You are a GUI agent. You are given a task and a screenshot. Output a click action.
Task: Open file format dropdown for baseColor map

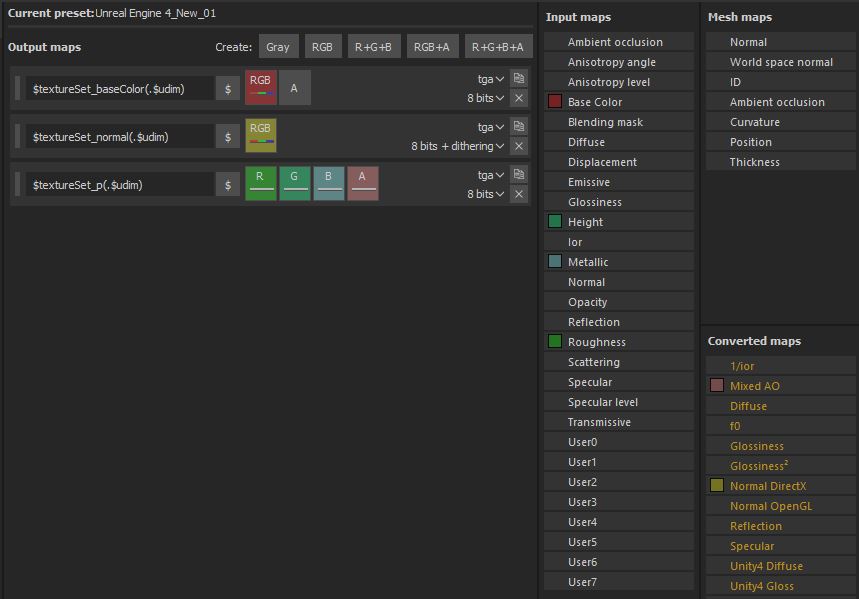[490, 79]
